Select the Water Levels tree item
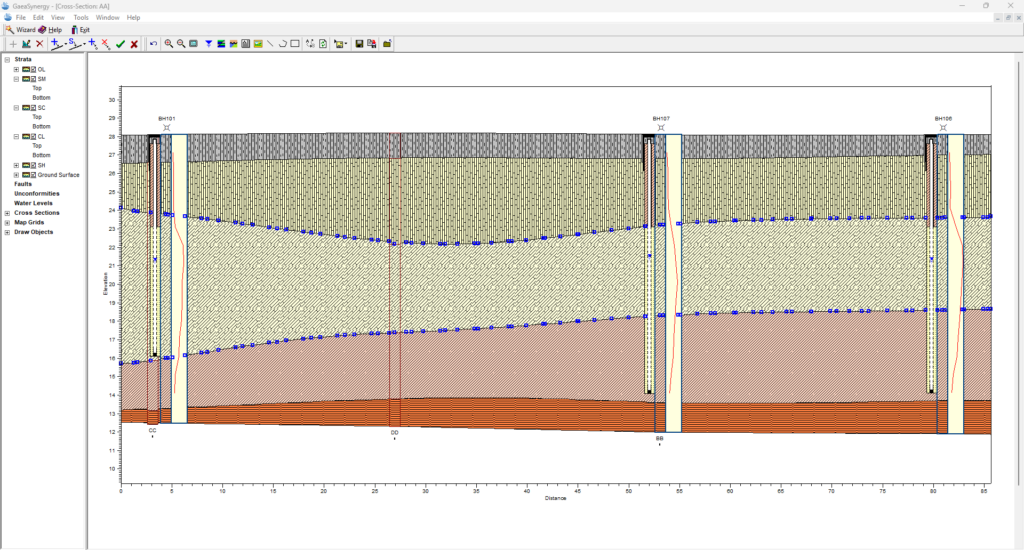 tap(33, 203)
